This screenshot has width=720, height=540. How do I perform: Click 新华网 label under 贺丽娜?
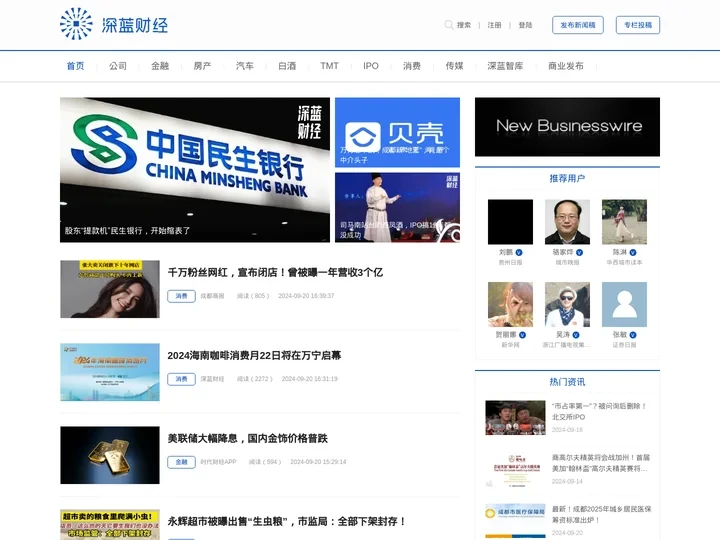pos(510,345)
